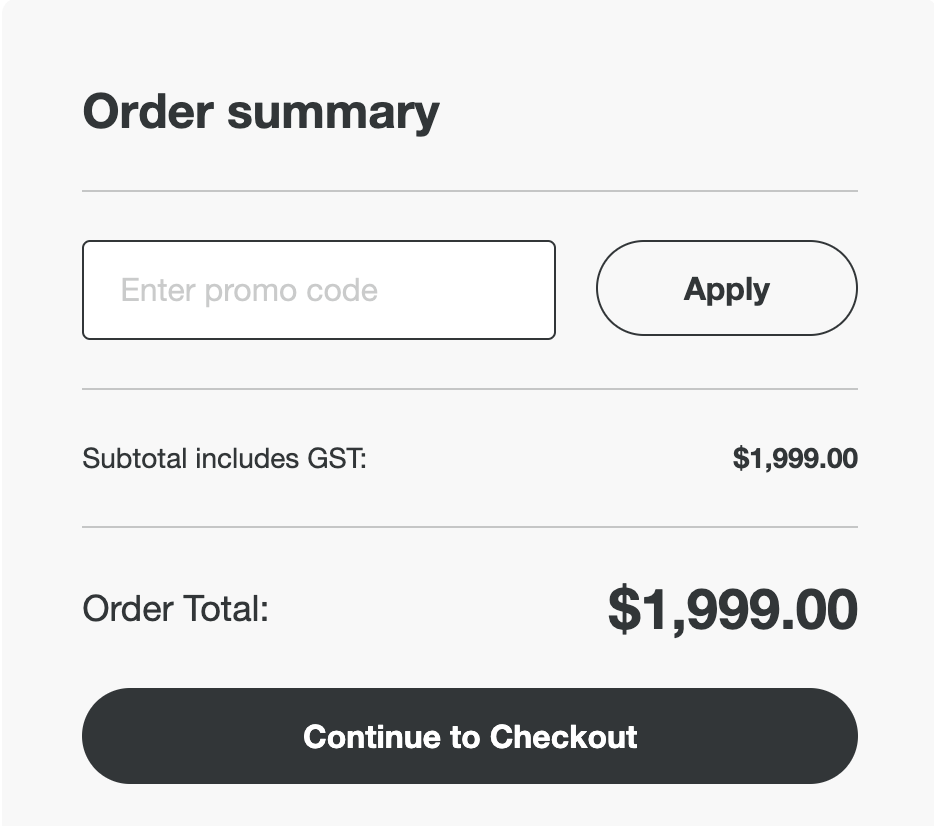Viewport: 934px width, 826px height.
Task: Click the rounded Apply pill button
Action: 726,289
